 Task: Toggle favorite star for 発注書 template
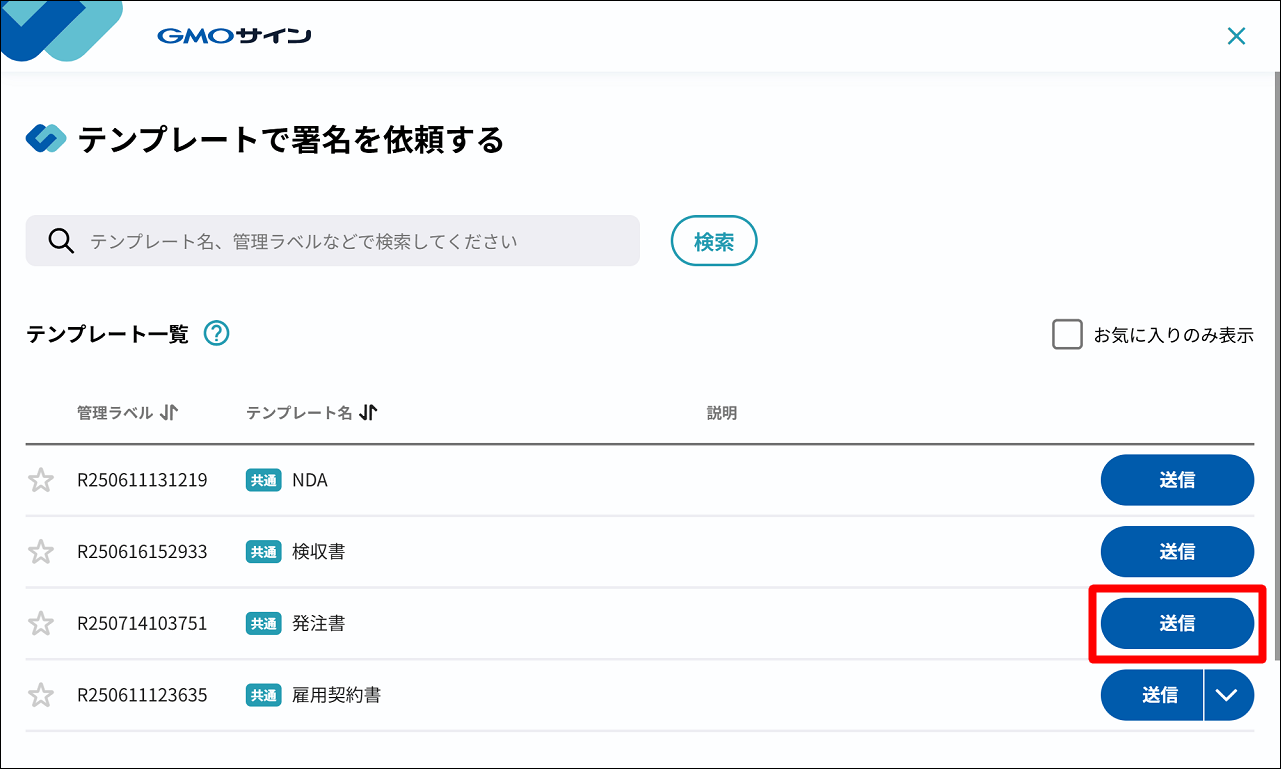pyautogui.click(x=40, y=624)
